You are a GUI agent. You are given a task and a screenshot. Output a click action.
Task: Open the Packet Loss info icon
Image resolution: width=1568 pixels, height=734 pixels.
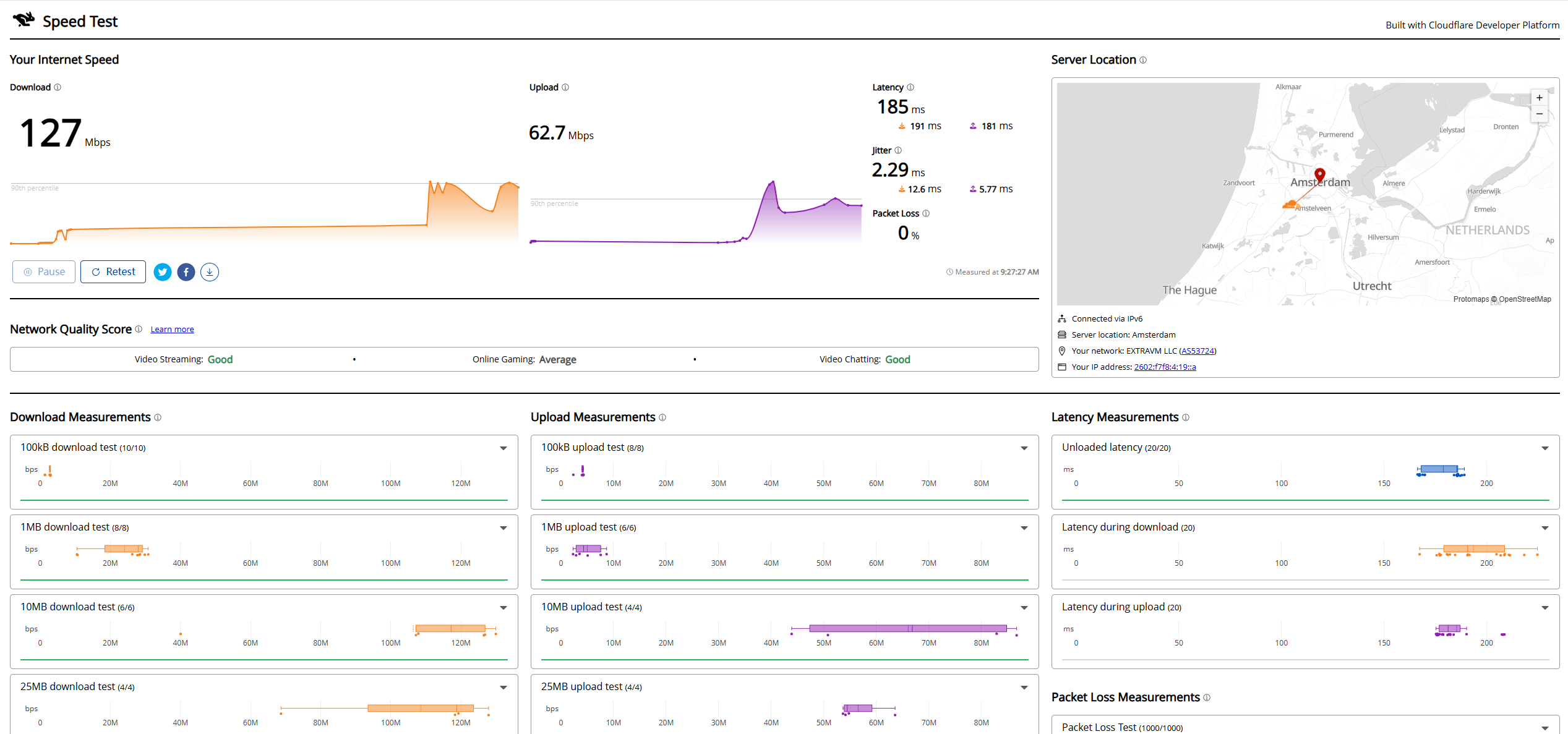coord(926,213)
